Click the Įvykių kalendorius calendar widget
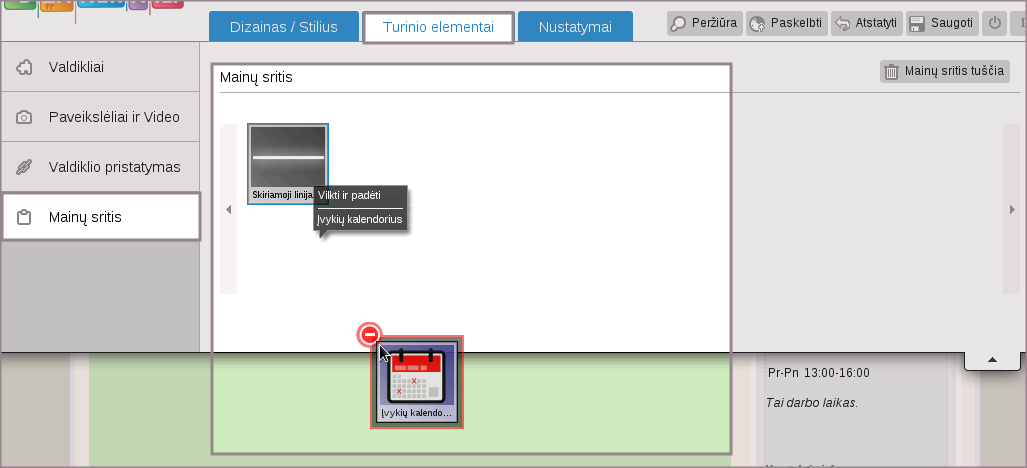 point(417,382)
